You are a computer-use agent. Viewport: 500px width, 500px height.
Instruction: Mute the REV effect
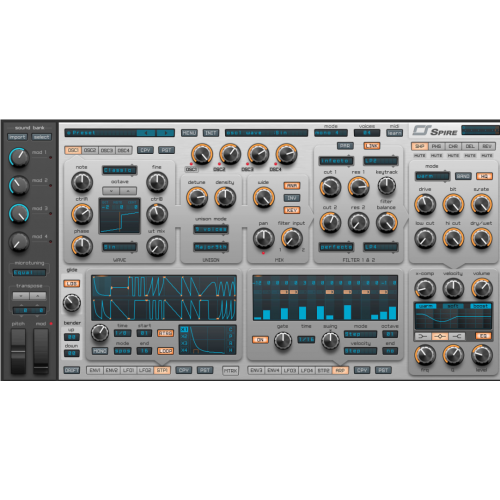click(487, 156)
